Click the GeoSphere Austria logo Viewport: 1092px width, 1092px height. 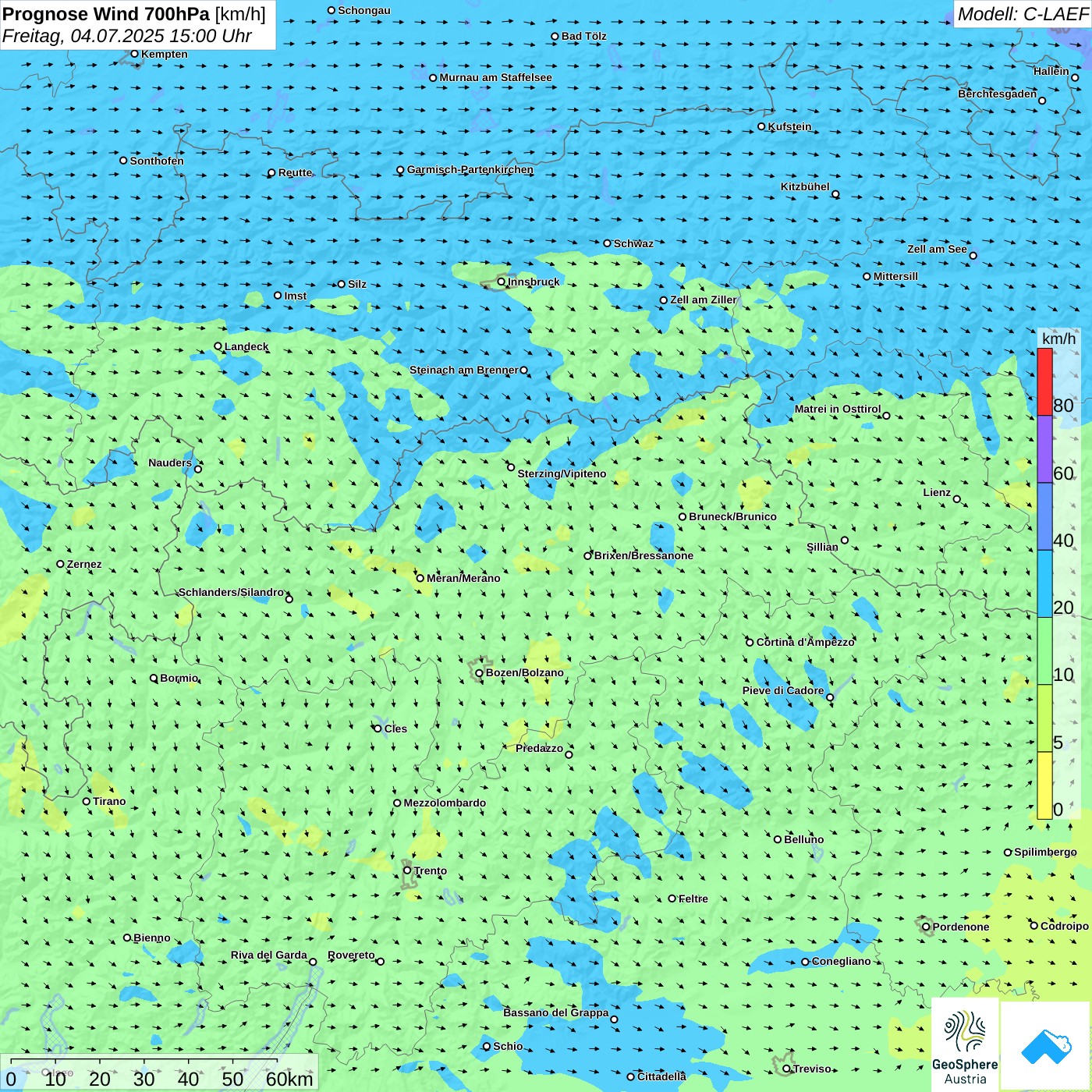tap(965, 1046)
